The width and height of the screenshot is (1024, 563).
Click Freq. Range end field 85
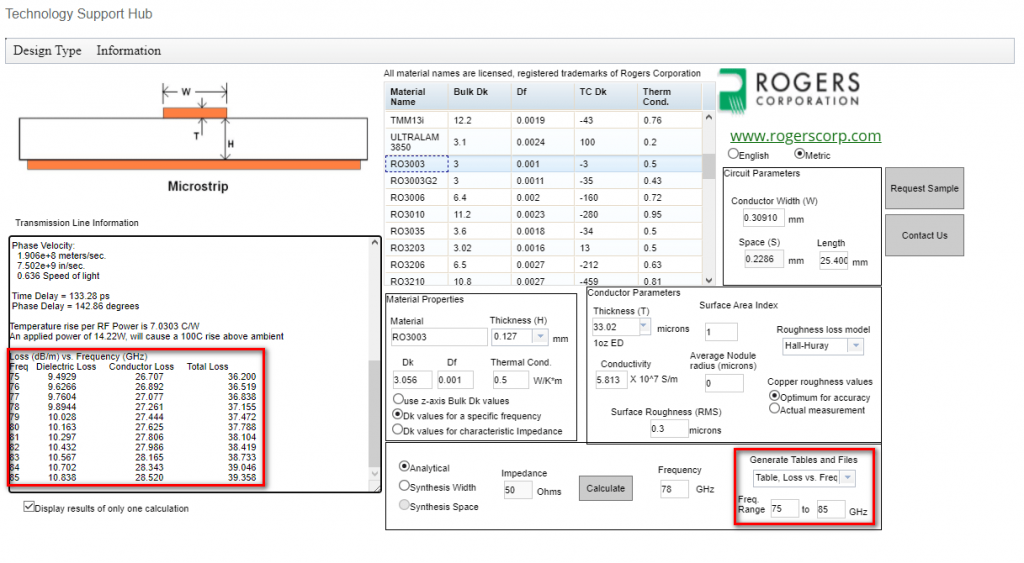coord(830,509)
